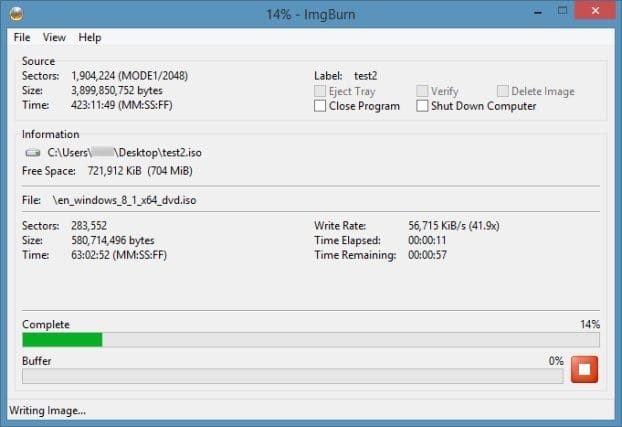Click the 0% buffer percentage label
This screenshot has width=622, height=427.
coord(556,361)
